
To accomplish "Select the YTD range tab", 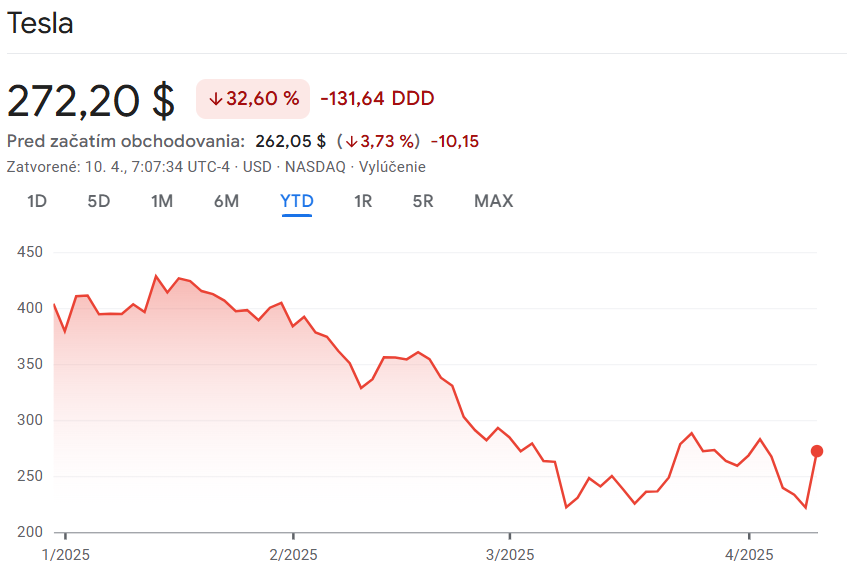I will (297, 201).
